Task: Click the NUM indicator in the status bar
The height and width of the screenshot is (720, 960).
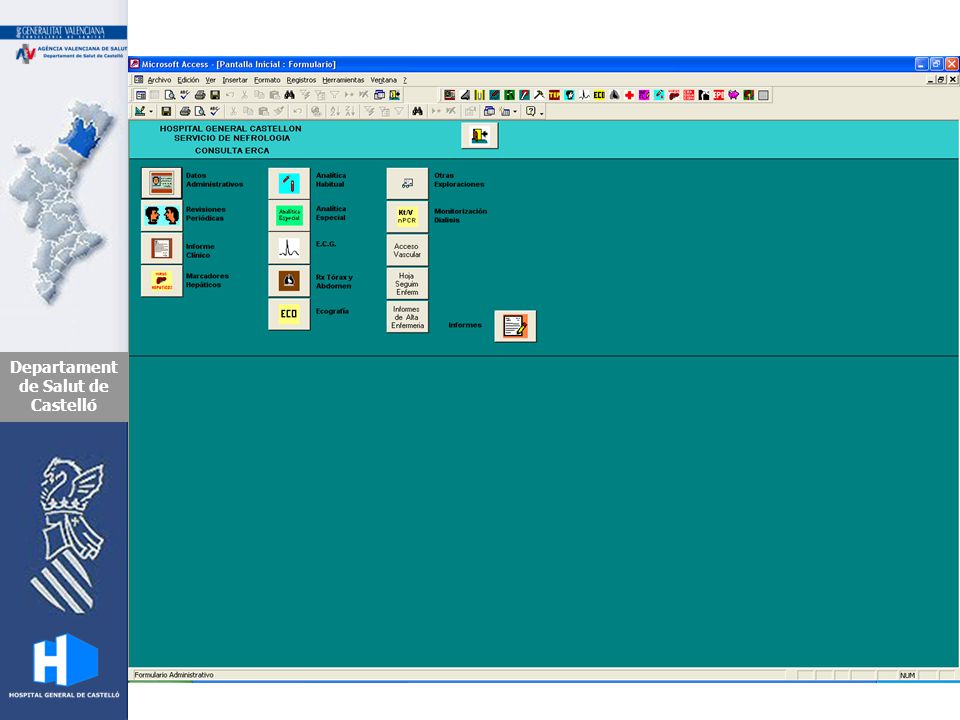Action: (907, 675)
